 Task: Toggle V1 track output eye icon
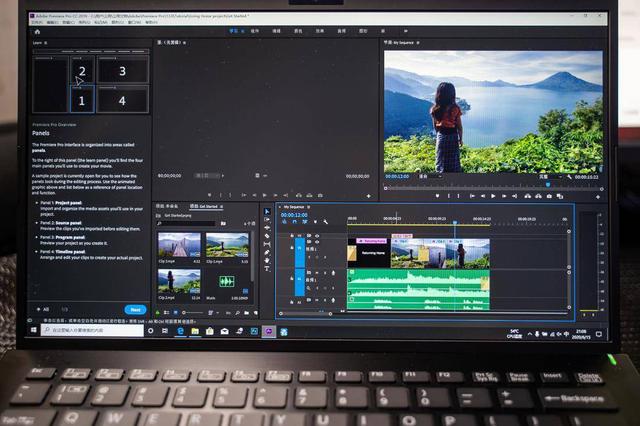317,242
